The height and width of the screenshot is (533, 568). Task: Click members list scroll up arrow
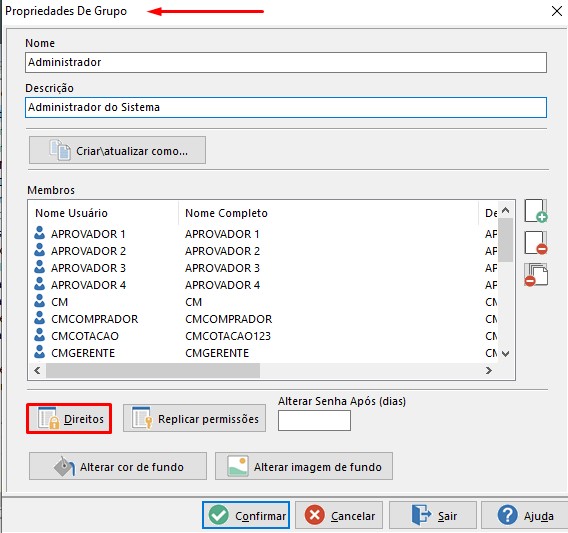(x=506, y=210)
